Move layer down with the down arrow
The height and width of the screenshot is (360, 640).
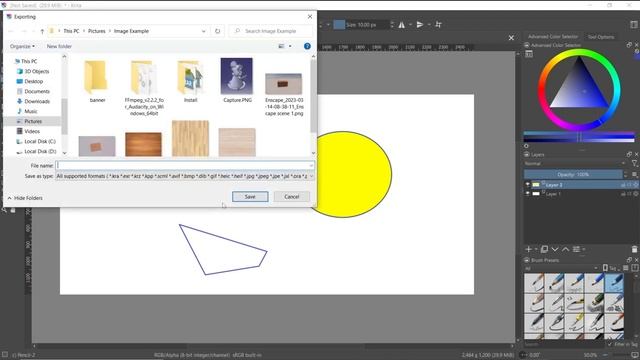click(x=555, y=249)
